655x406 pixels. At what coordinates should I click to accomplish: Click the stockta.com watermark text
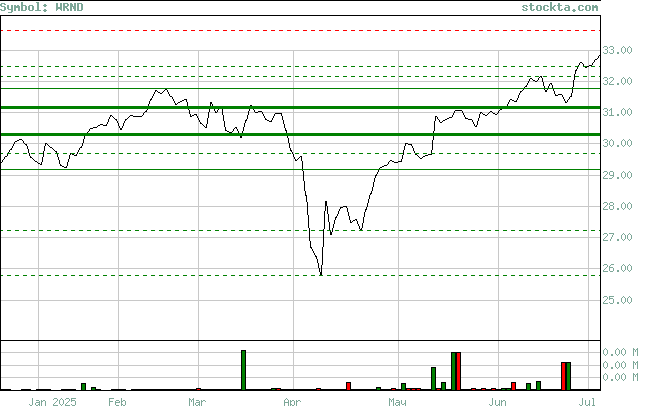(x=560, y=7)
